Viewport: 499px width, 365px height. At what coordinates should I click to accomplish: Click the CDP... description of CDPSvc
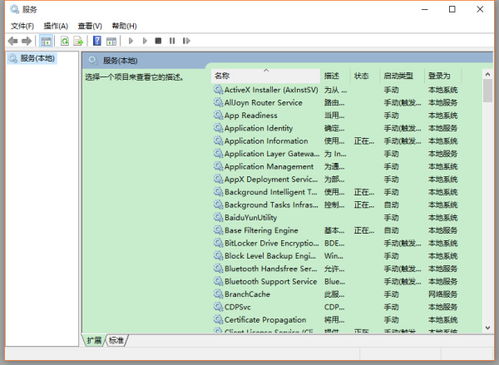tap(334, 307)
